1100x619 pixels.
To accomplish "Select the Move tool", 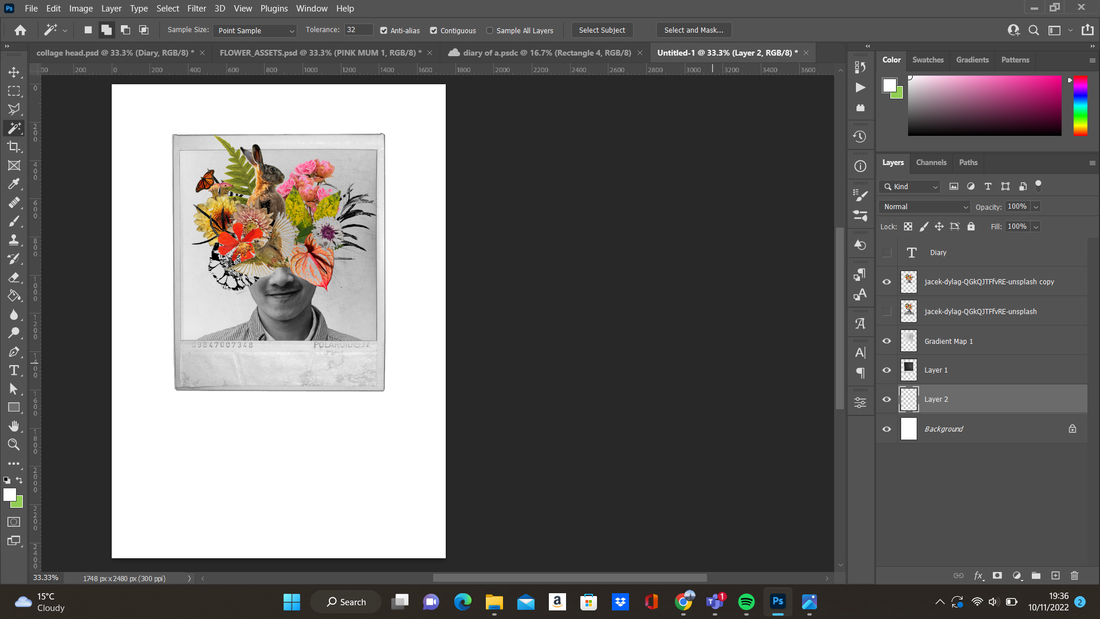I will click(14, 72).
